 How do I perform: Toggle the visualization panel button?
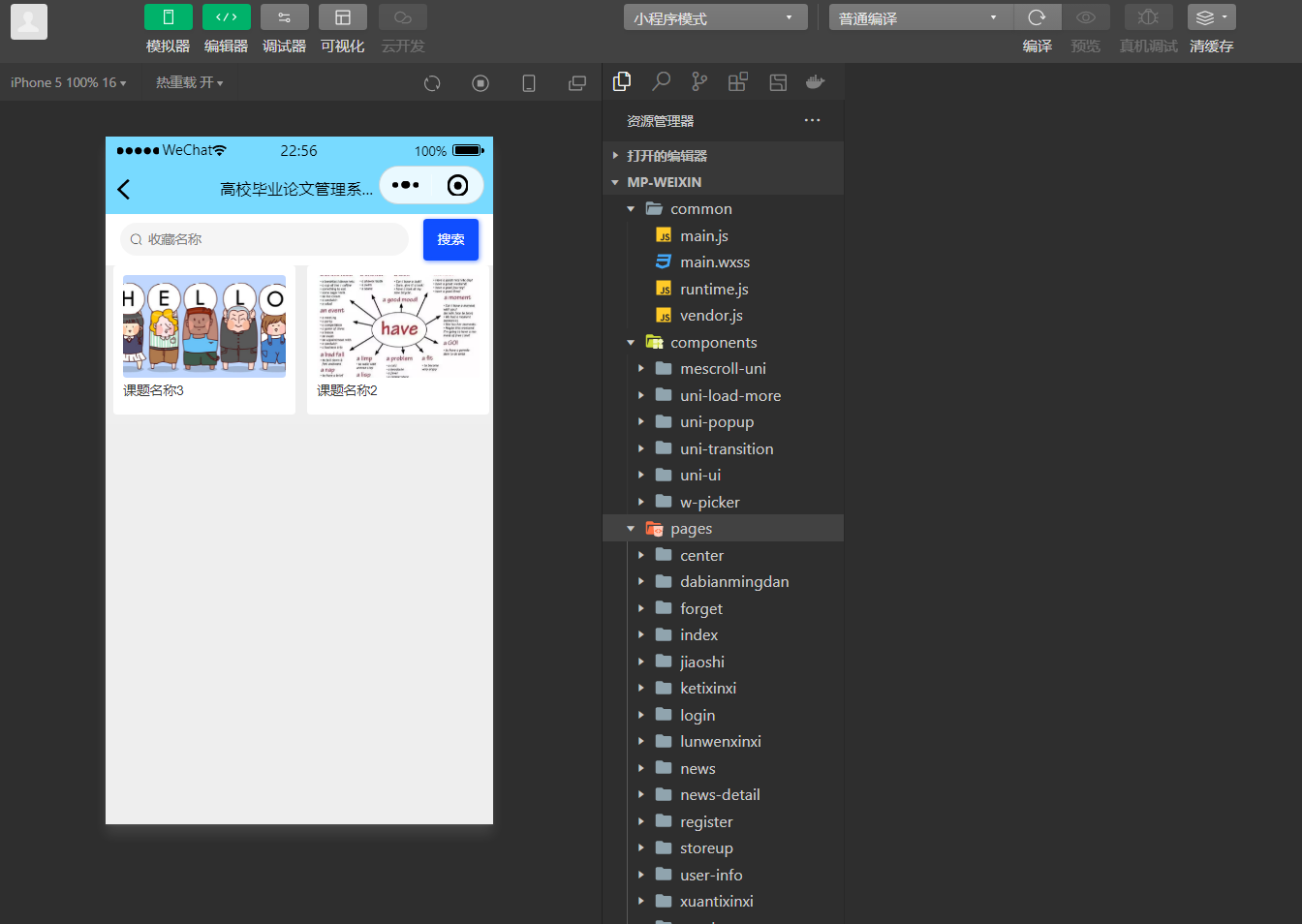click(343, 17)
